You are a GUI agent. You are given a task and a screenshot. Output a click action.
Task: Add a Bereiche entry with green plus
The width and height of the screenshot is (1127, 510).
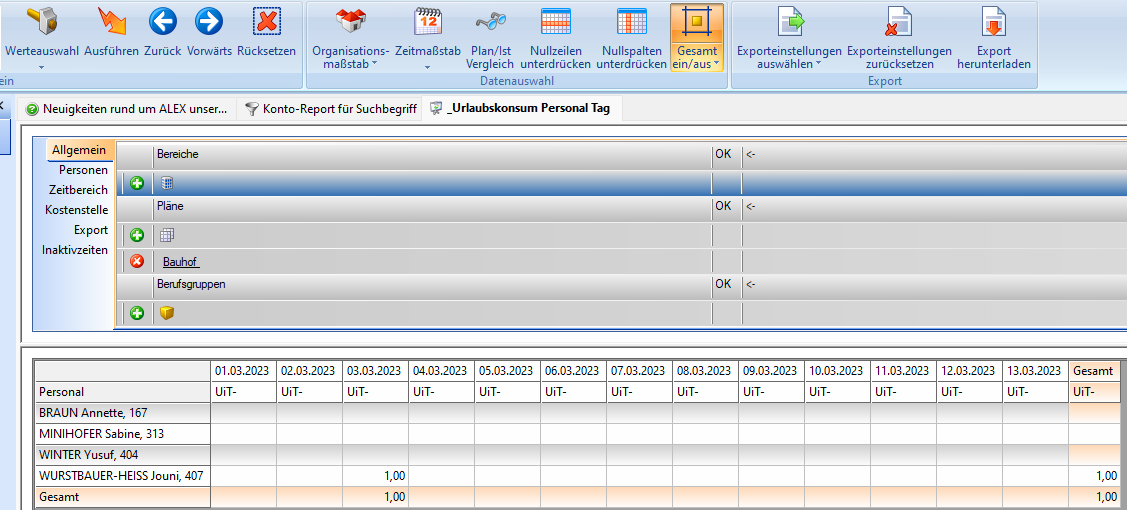click(137, 183)
